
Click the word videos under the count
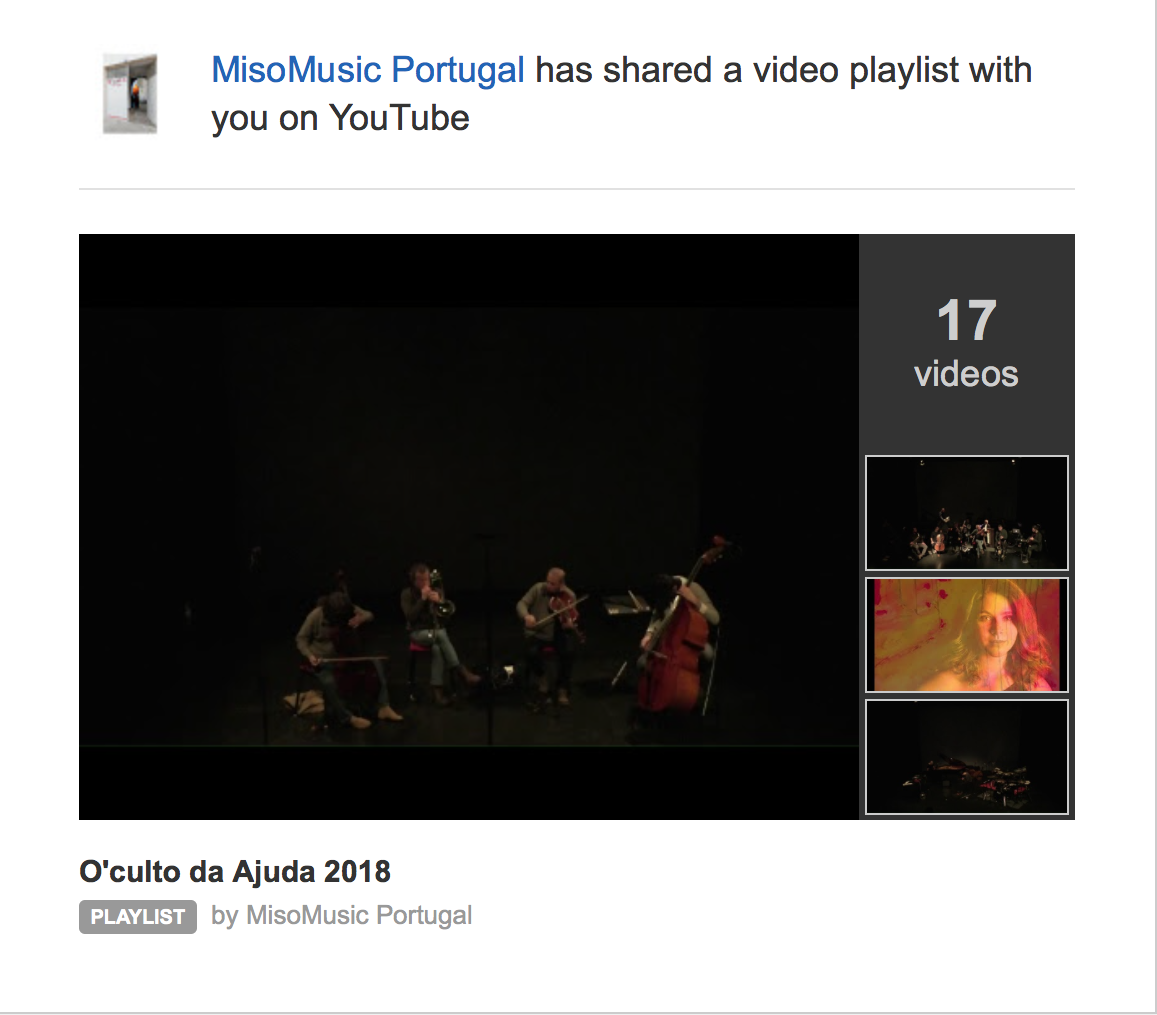[967, 374]
